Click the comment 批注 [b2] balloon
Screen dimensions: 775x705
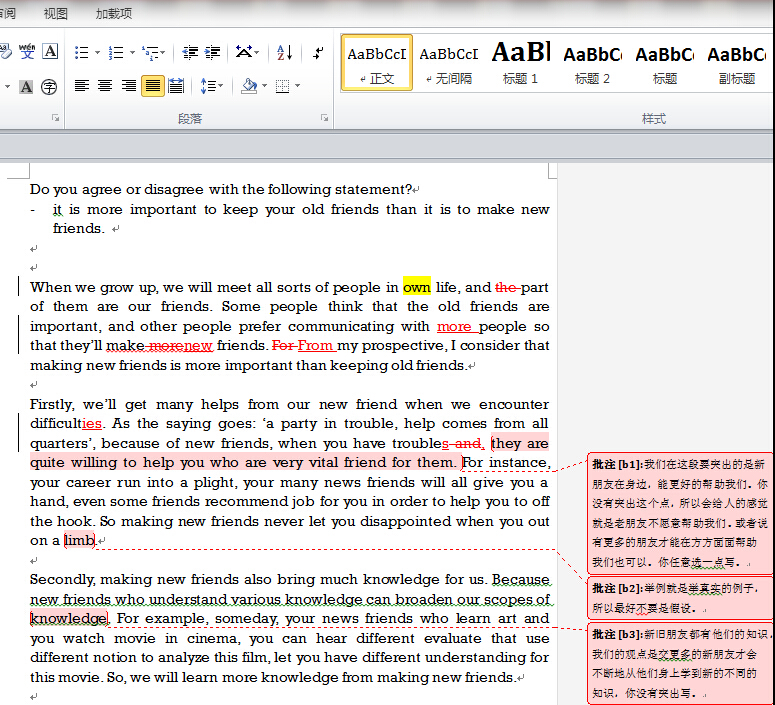pyautogui.click(x=680, y=598)
